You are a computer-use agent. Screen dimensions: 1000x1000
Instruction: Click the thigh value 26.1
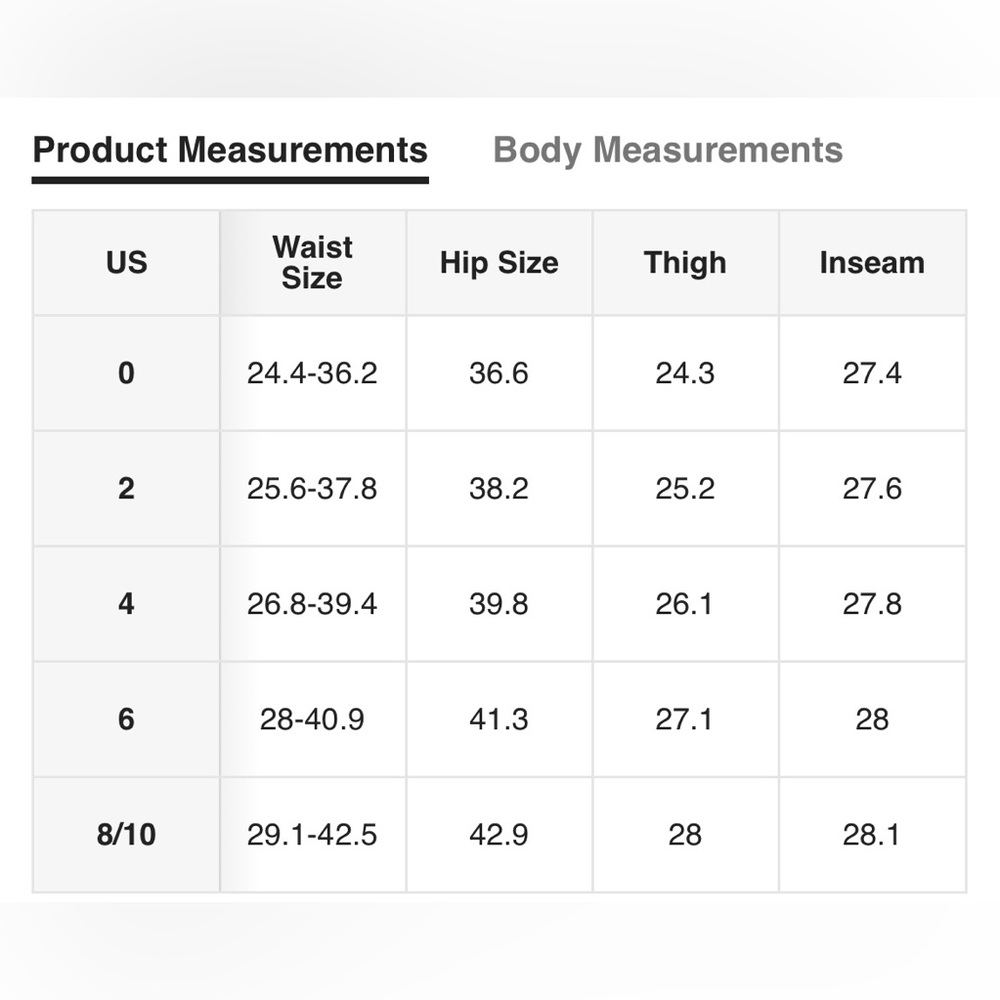pyautogui.click(x=684, y=604)
